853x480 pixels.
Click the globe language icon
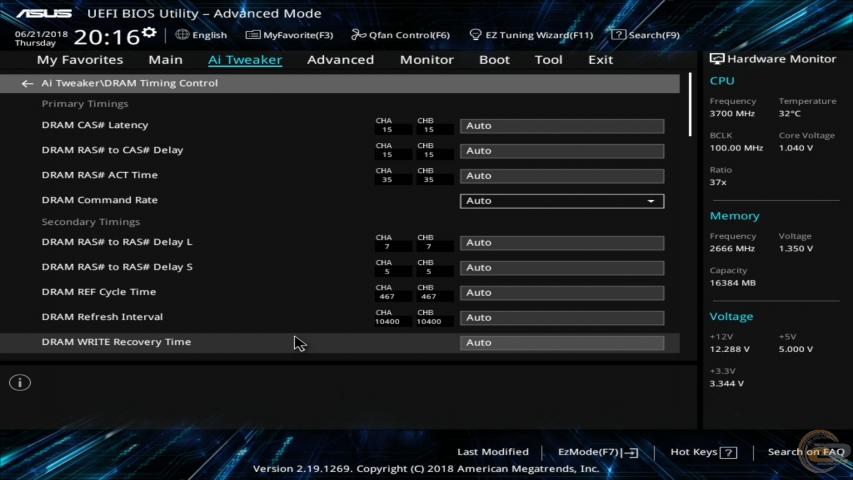(x=182, y=34)
